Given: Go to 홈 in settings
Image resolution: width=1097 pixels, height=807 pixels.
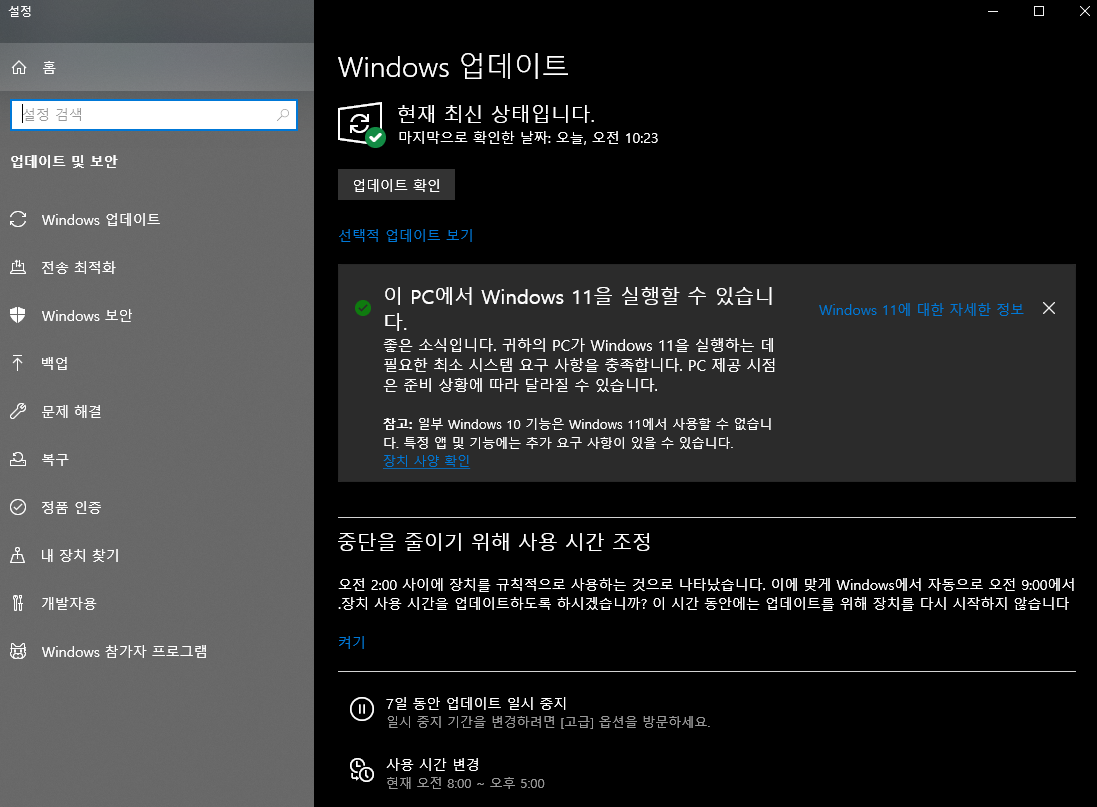Looking at the screenshot, I should pos(157,67).
